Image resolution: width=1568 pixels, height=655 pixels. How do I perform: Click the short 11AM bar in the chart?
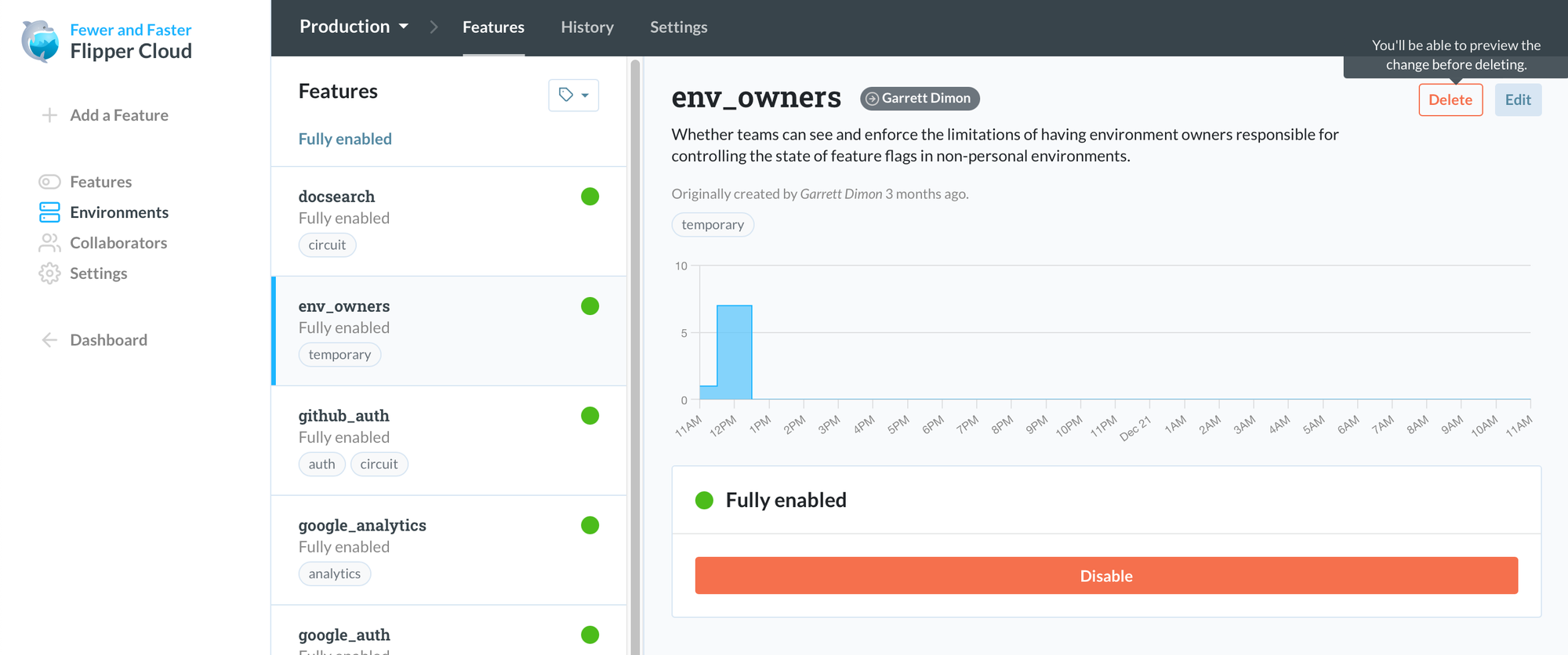709,393
